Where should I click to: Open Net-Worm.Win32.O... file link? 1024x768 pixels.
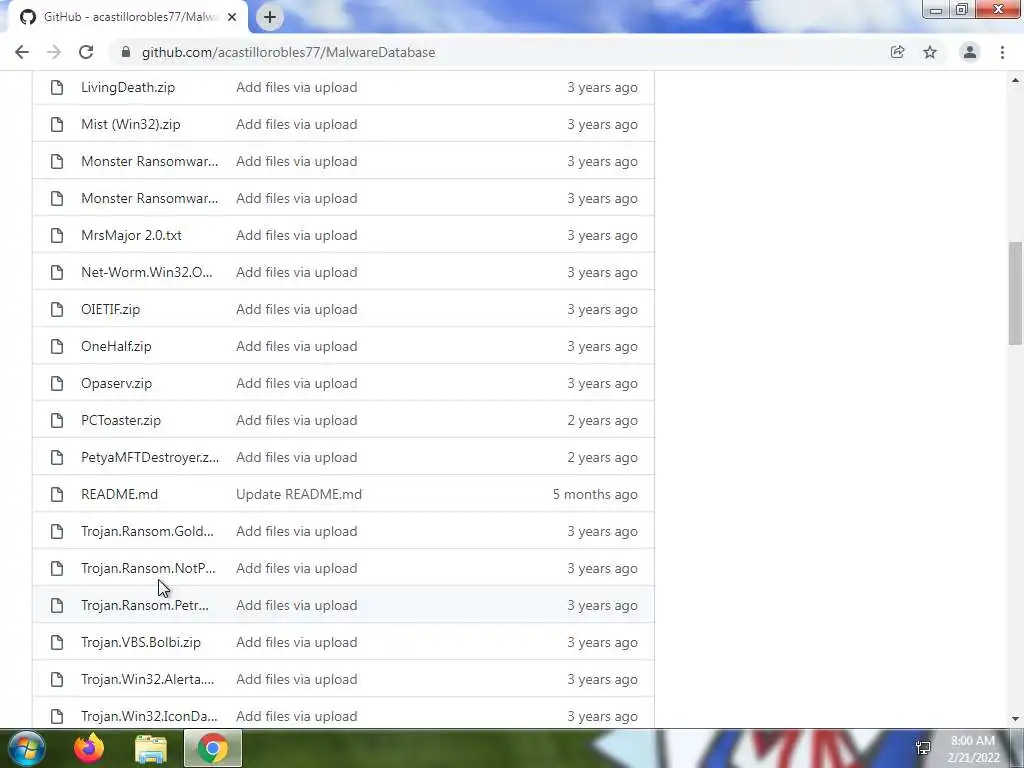point(147,272)
